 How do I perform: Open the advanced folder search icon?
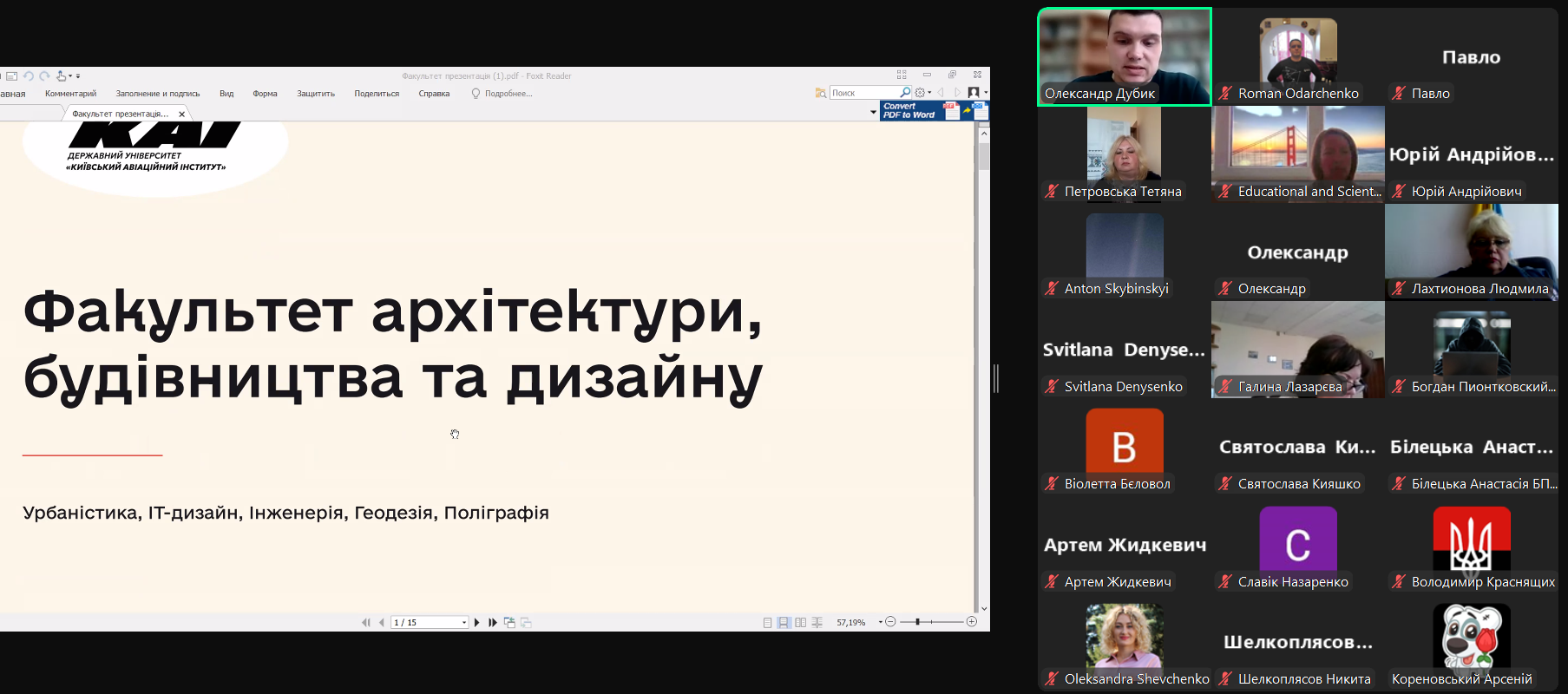(x=820, y=93)
